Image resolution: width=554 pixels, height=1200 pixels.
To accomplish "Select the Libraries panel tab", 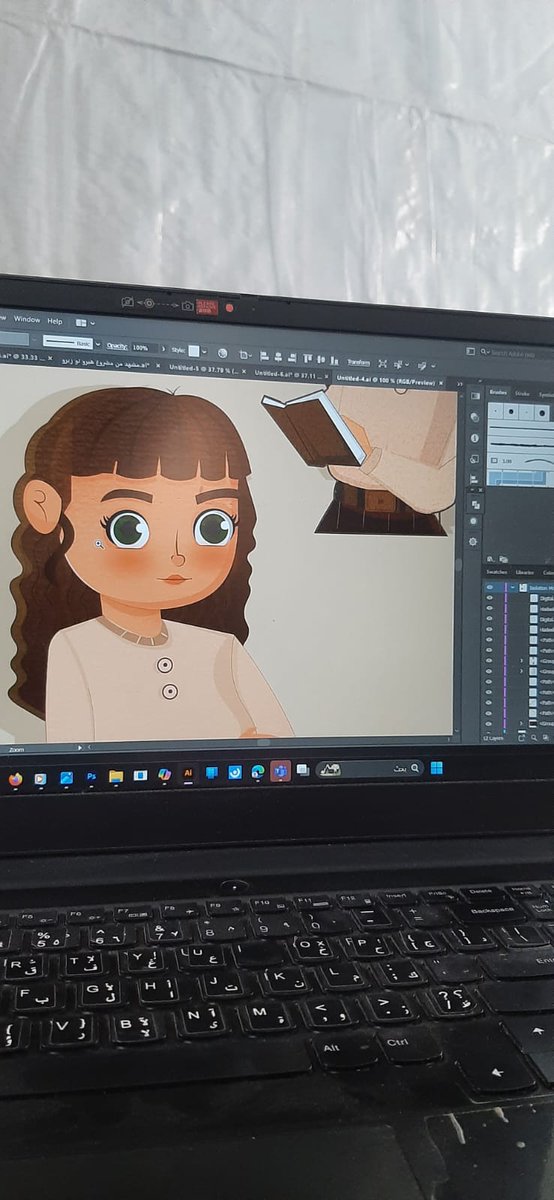I will (524, 572).
